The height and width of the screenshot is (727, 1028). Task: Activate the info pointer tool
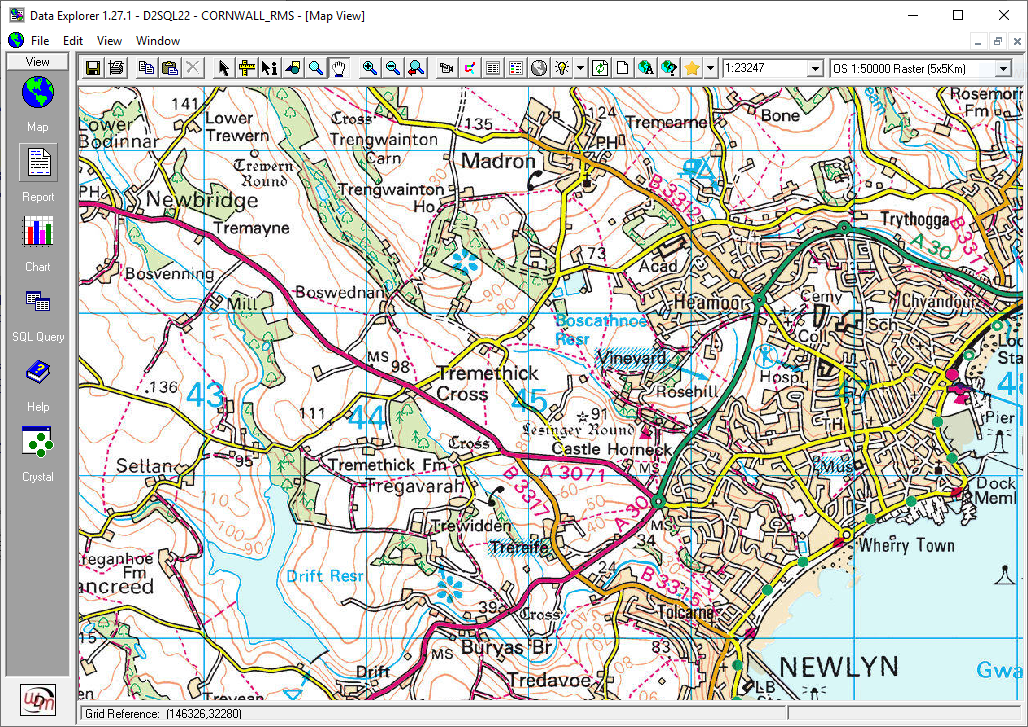click(x=269, y=68)
